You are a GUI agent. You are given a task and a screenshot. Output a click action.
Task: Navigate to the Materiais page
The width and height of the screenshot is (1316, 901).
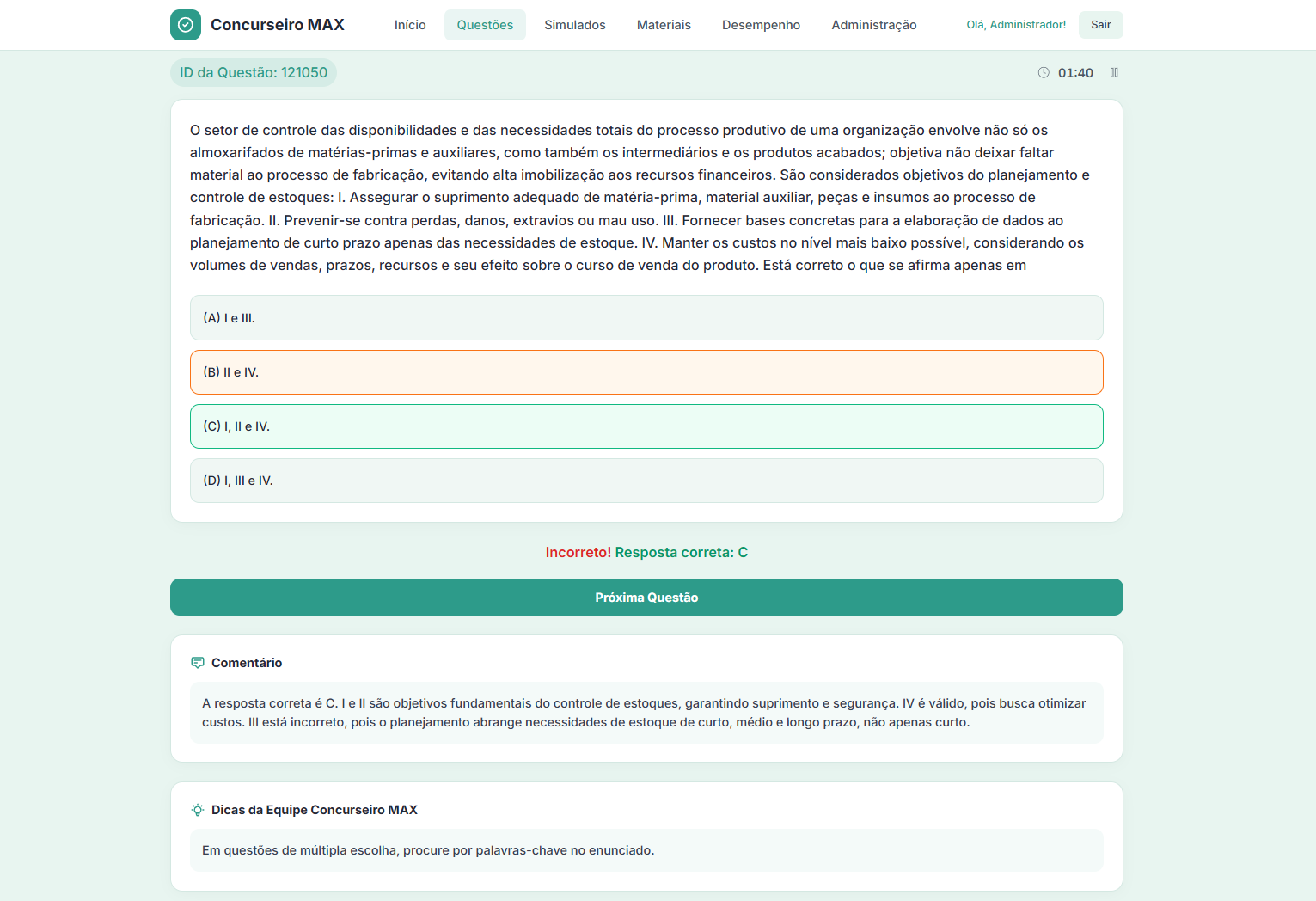click(x=664, y=25)
